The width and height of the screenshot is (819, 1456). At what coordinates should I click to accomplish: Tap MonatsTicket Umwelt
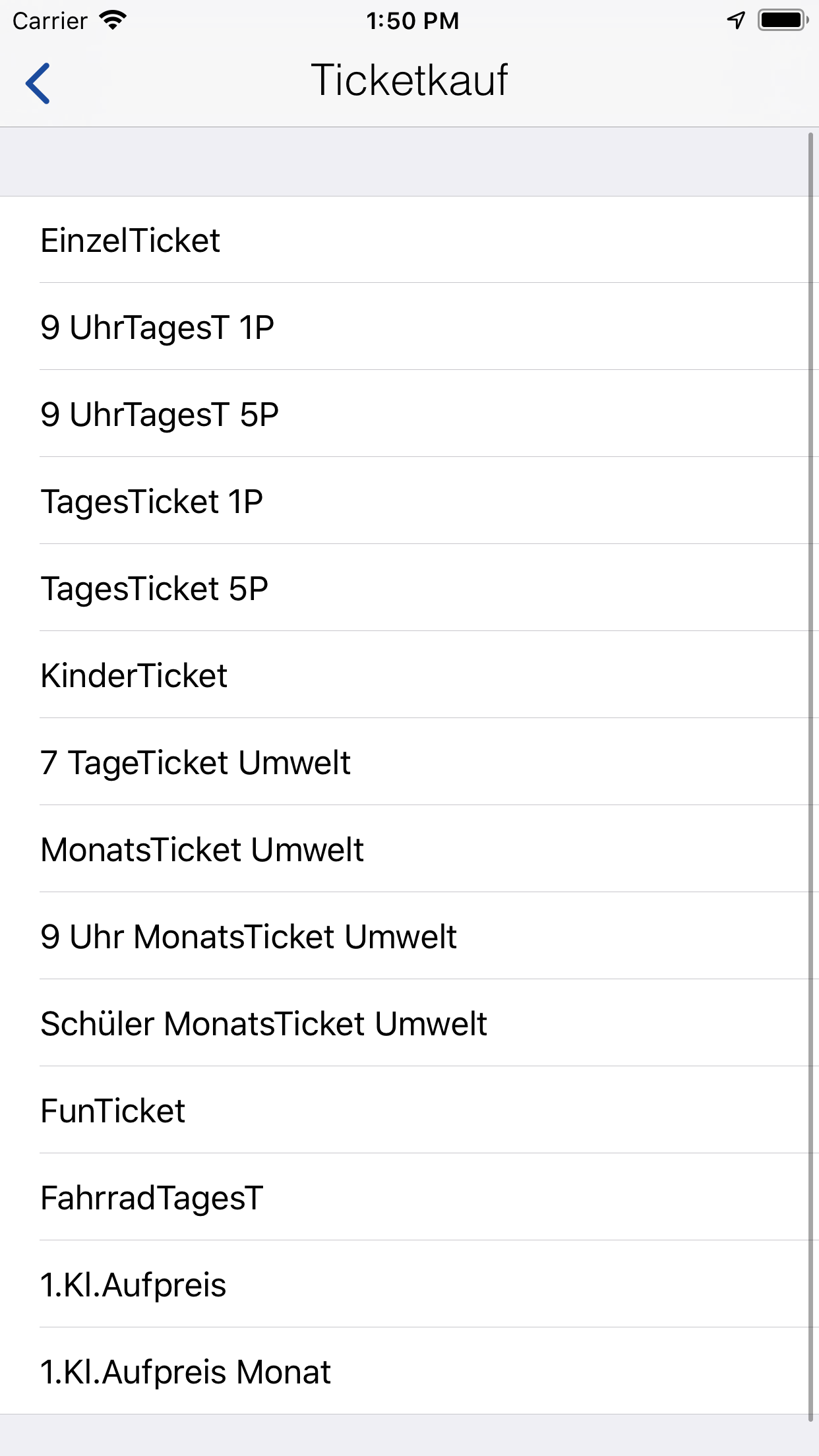[x=409, y=849]
